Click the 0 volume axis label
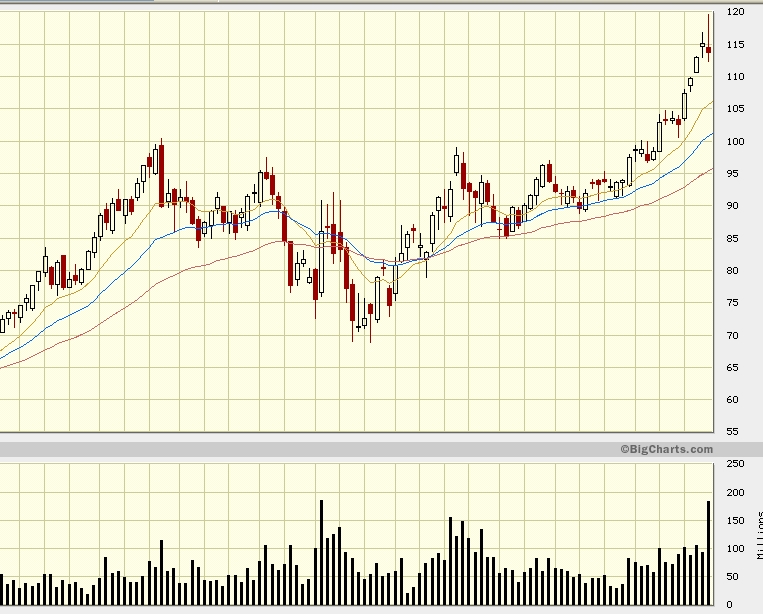 (729, 604)
